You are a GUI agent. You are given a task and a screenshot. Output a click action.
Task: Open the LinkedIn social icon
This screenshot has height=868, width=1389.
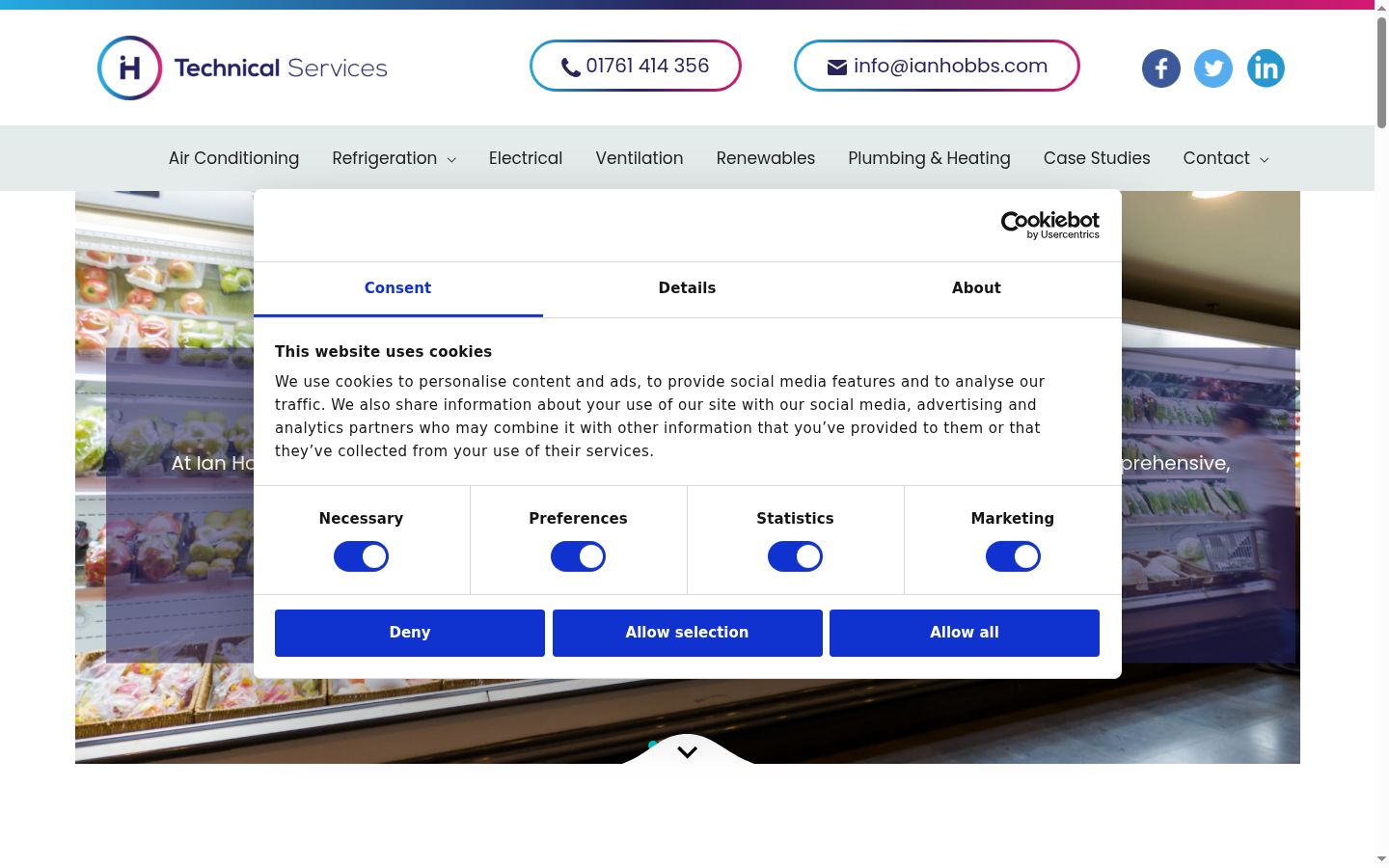tap(1266, 68)
